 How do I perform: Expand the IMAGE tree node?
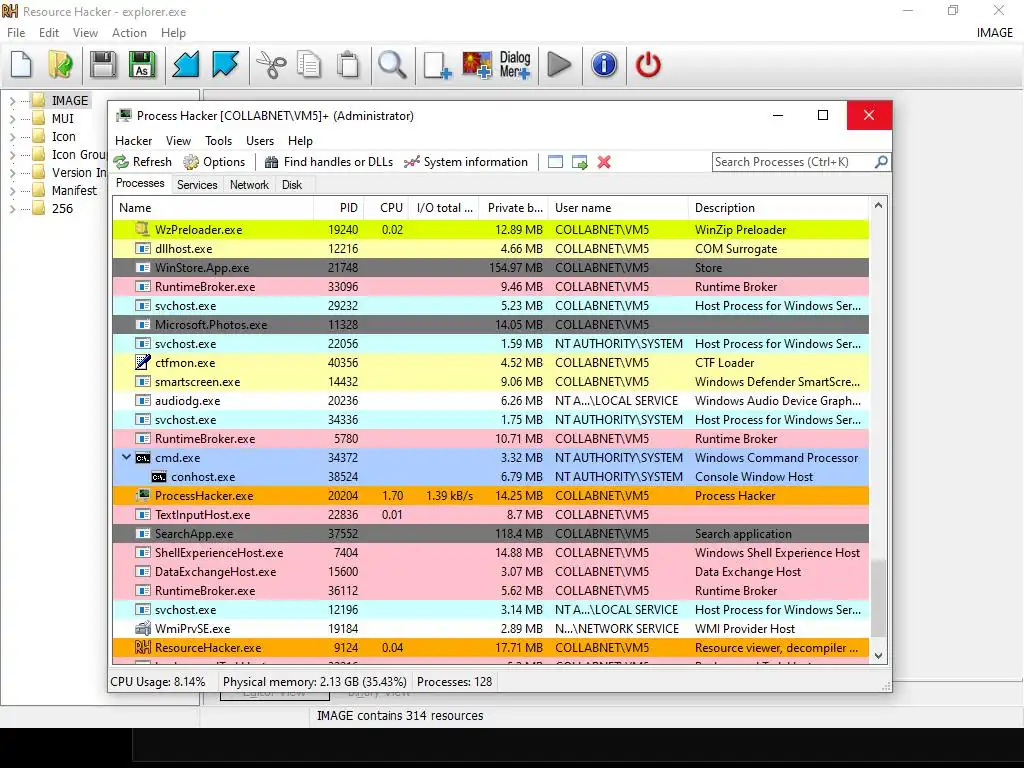[x=12, y=101]
